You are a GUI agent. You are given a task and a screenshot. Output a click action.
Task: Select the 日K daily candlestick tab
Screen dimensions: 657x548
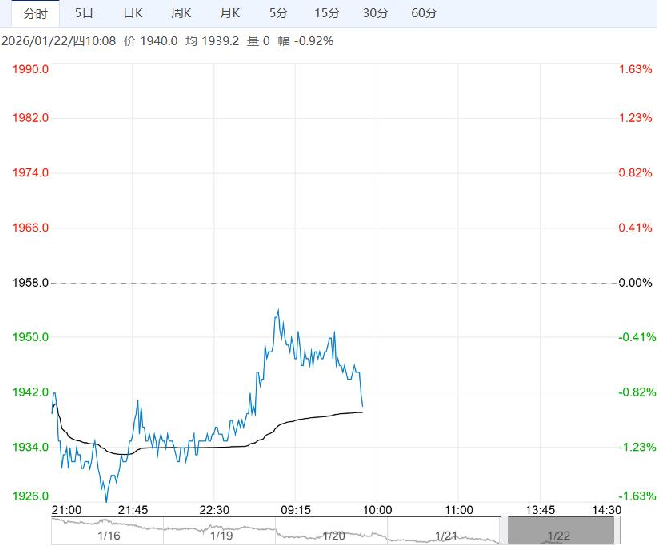[132, 14]
